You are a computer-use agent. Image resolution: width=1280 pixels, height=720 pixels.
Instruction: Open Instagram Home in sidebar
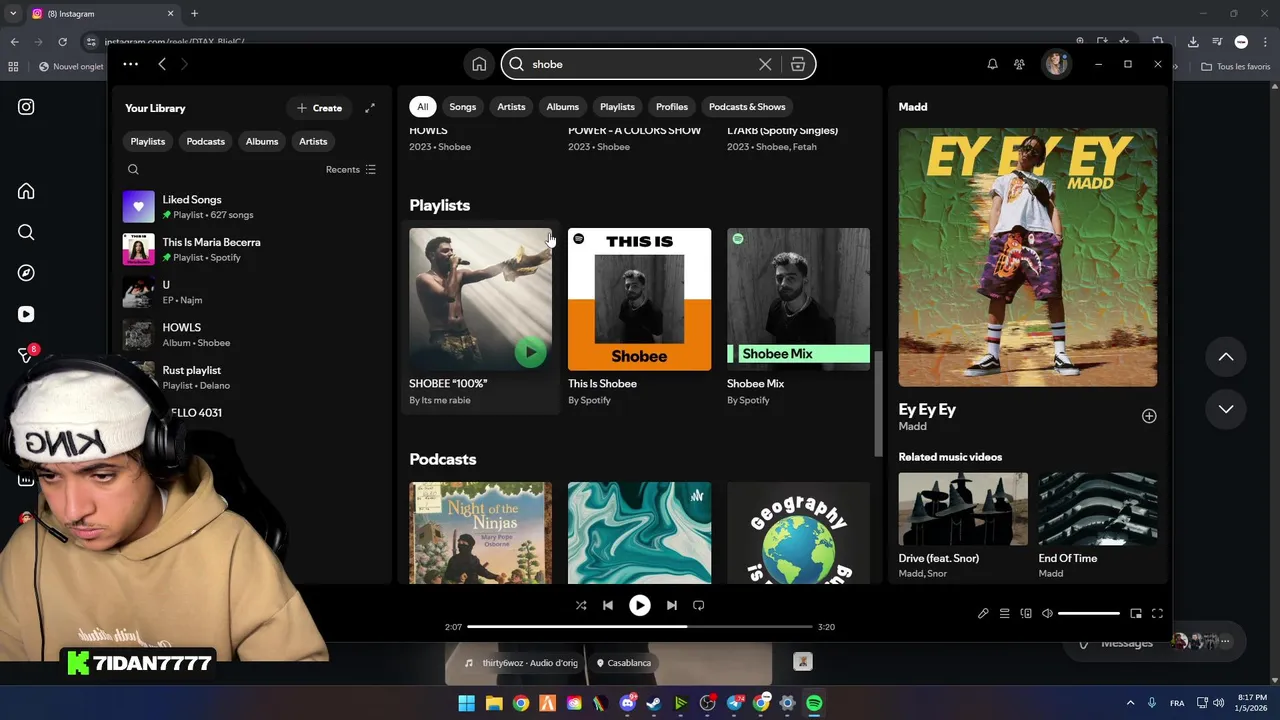(x=26, y=191)
